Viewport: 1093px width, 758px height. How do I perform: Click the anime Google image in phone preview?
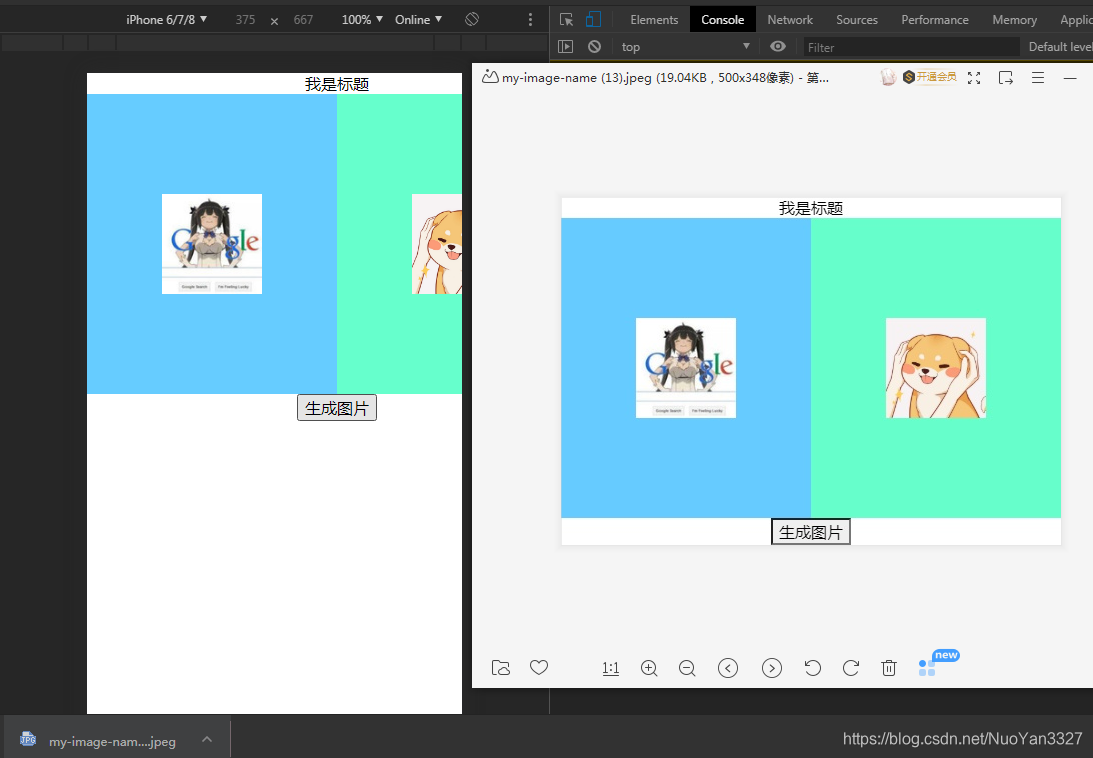coord(212,244)
